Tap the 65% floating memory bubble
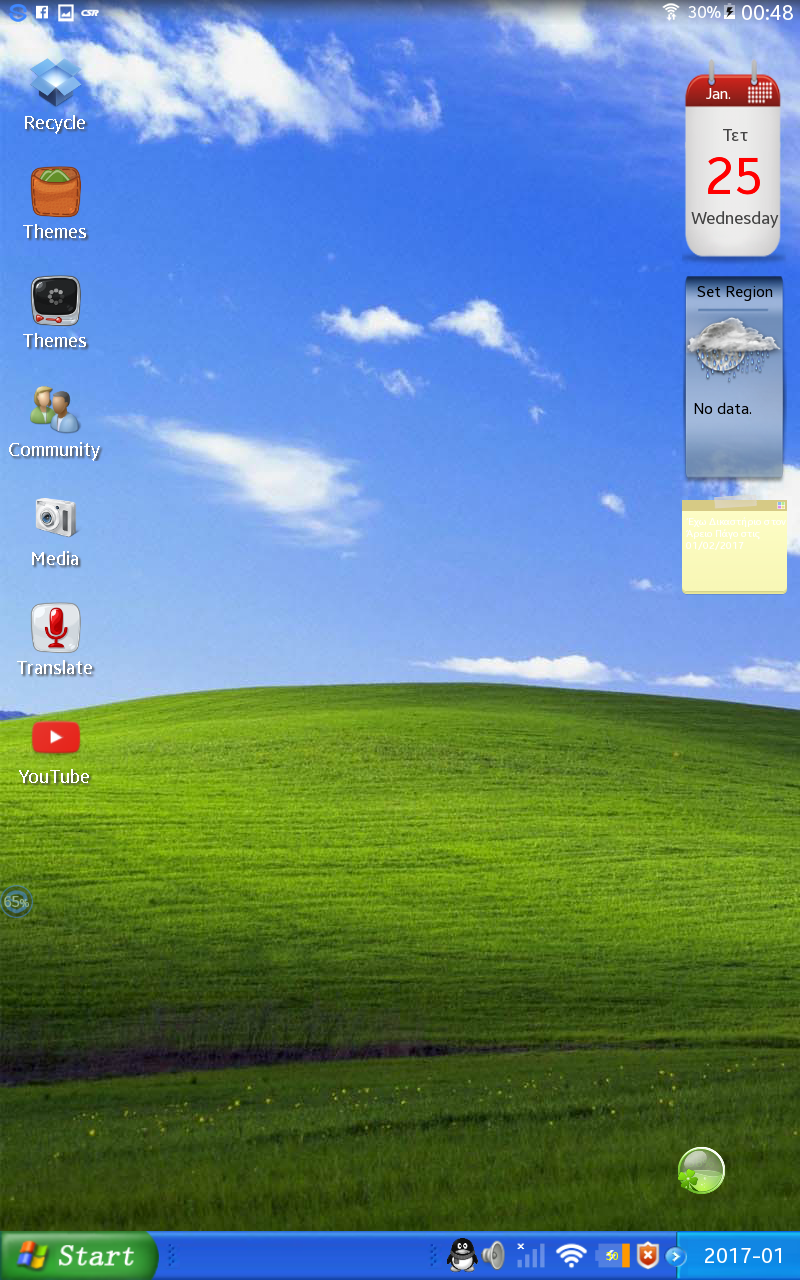Image resolution: width=800 pixels, height=1280 pixels. point(16,902)
